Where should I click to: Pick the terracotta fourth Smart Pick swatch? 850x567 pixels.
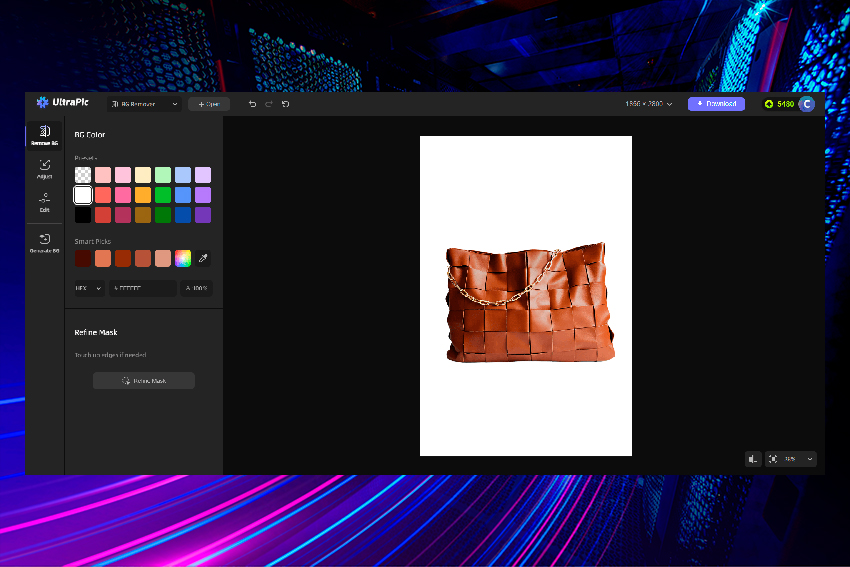143,259
